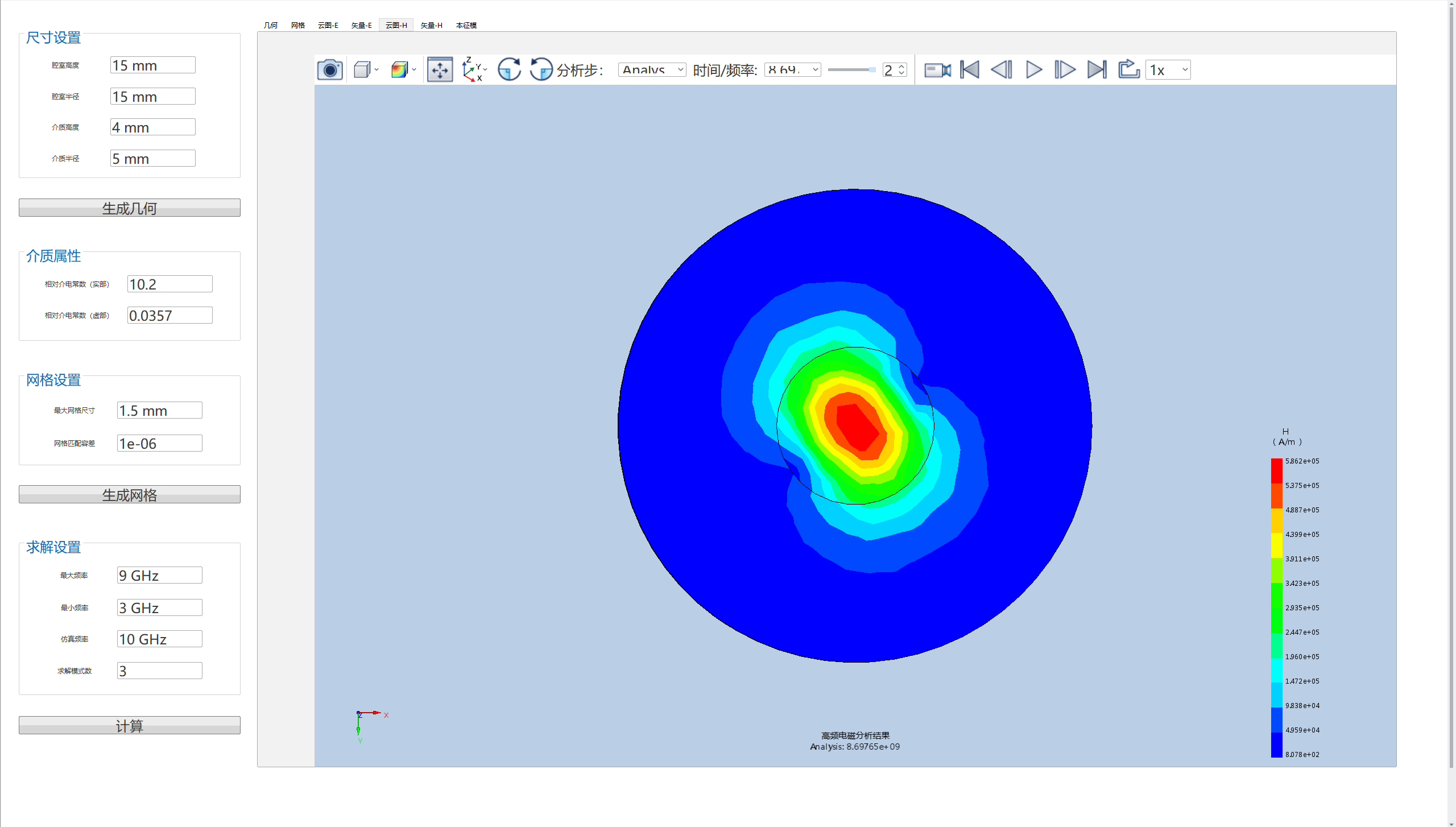Click the red hotspot in the H-field plot
The height and width of the screenshot is (827, 1456).
coord(857,428)
